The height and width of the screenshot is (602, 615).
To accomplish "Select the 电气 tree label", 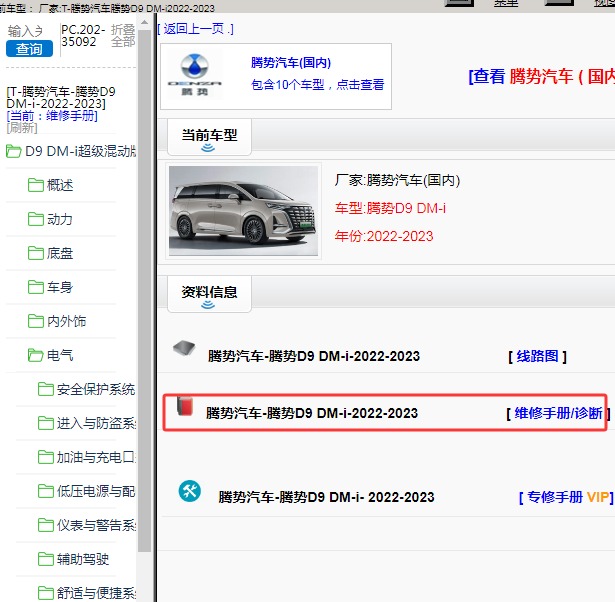I will pyautogui.click(x=60, y=356).
